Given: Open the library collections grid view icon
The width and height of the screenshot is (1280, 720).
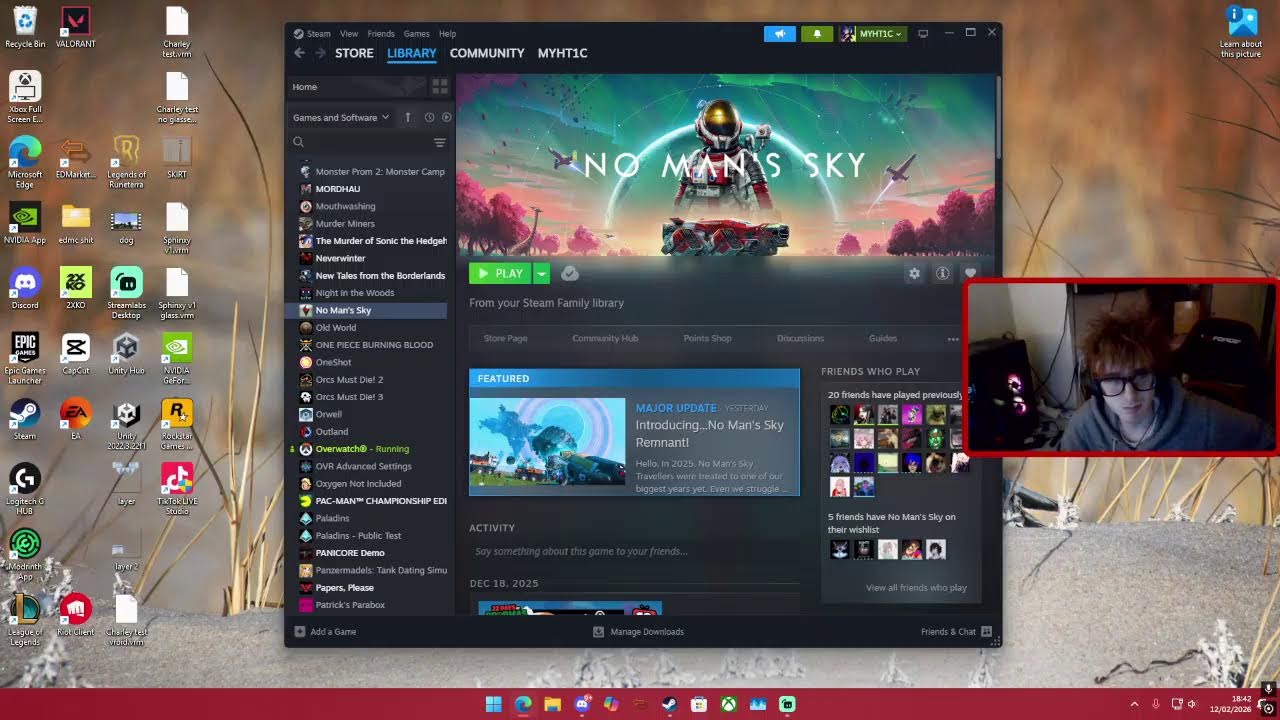Looking at the screenshot, I should point(439,87).
